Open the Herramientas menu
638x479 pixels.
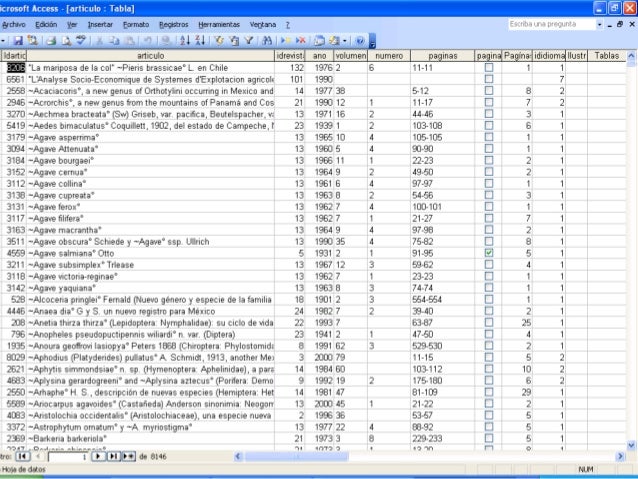[218, 23]
